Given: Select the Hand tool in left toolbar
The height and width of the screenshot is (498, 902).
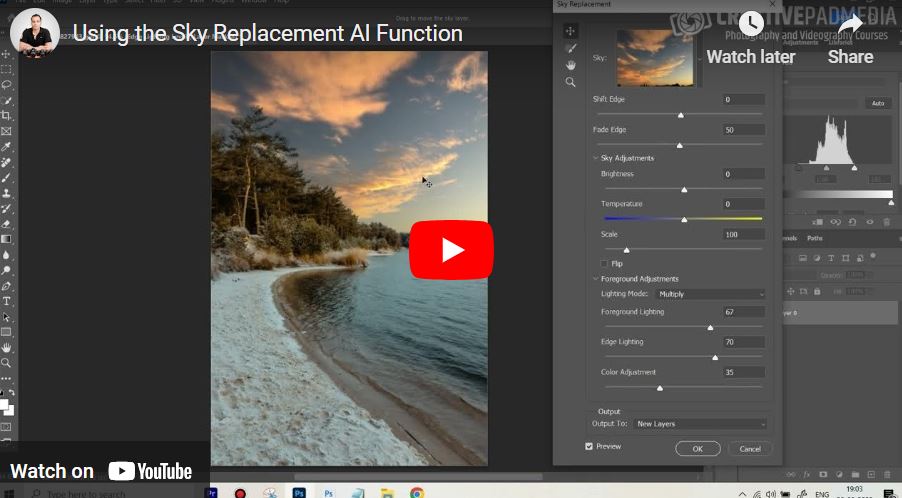Looking at the screenshot, I should (x=6, y=348).
